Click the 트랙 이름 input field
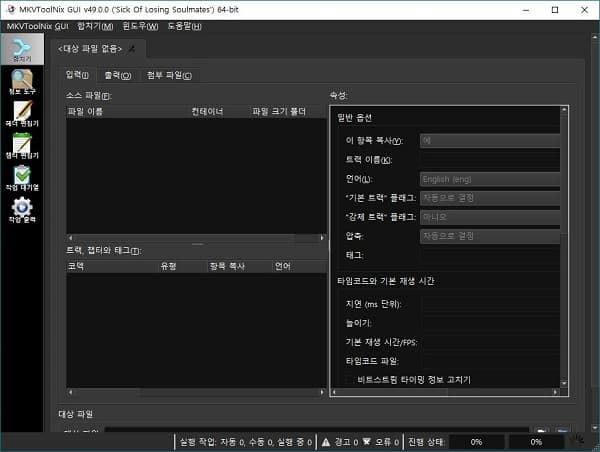The height and width of the screenshot is (452, 600). 490,160
